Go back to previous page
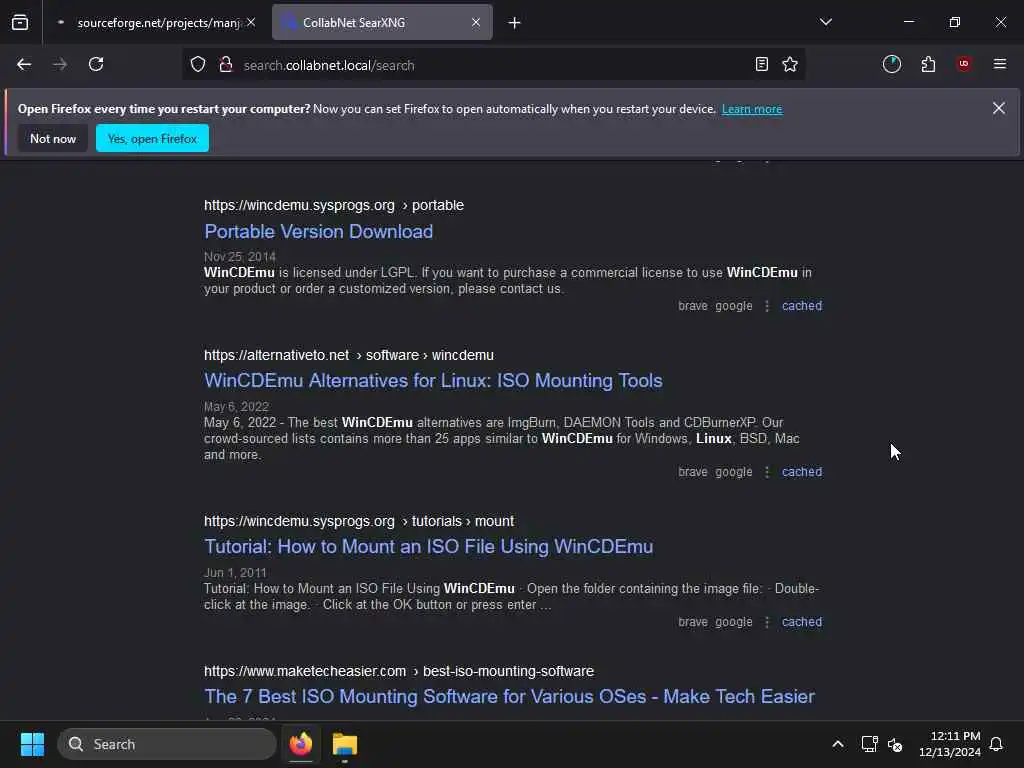This screenshot has height=768, width=1024. pyautogui.click(x=24, y=64)
